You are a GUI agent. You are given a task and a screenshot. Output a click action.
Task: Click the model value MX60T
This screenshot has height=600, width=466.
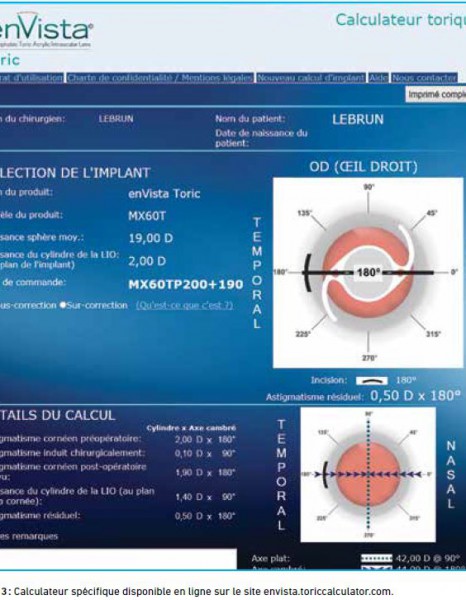tap(147, 216)
